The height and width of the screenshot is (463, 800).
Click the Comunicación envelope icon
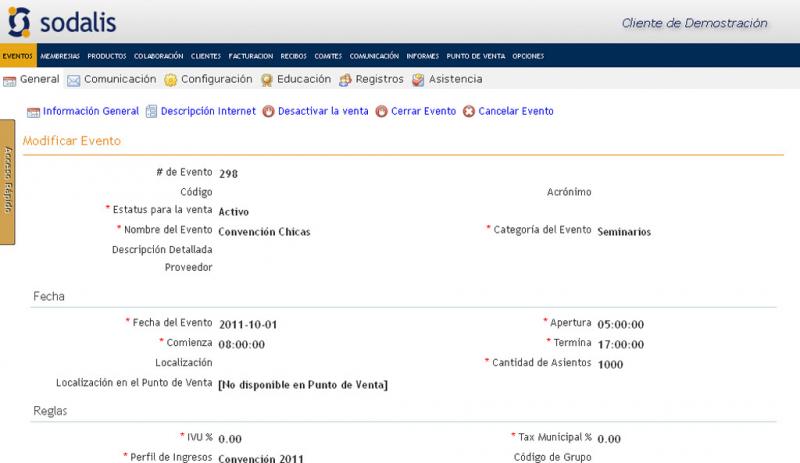click(x=73, y=80)
